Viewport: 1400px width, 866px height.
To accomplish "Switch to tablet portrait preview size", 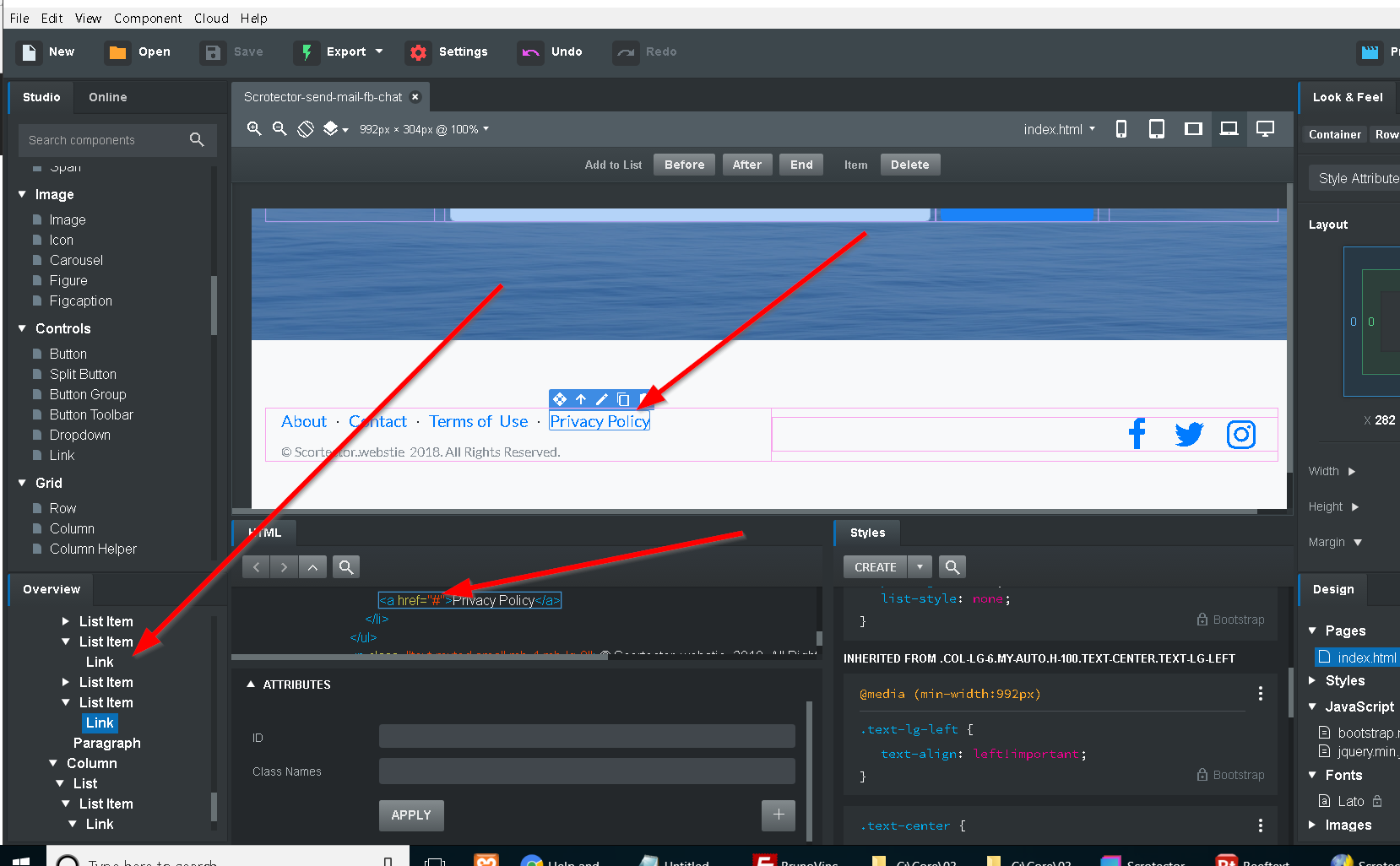I will pyautogui.click(x=1157, y=128).
